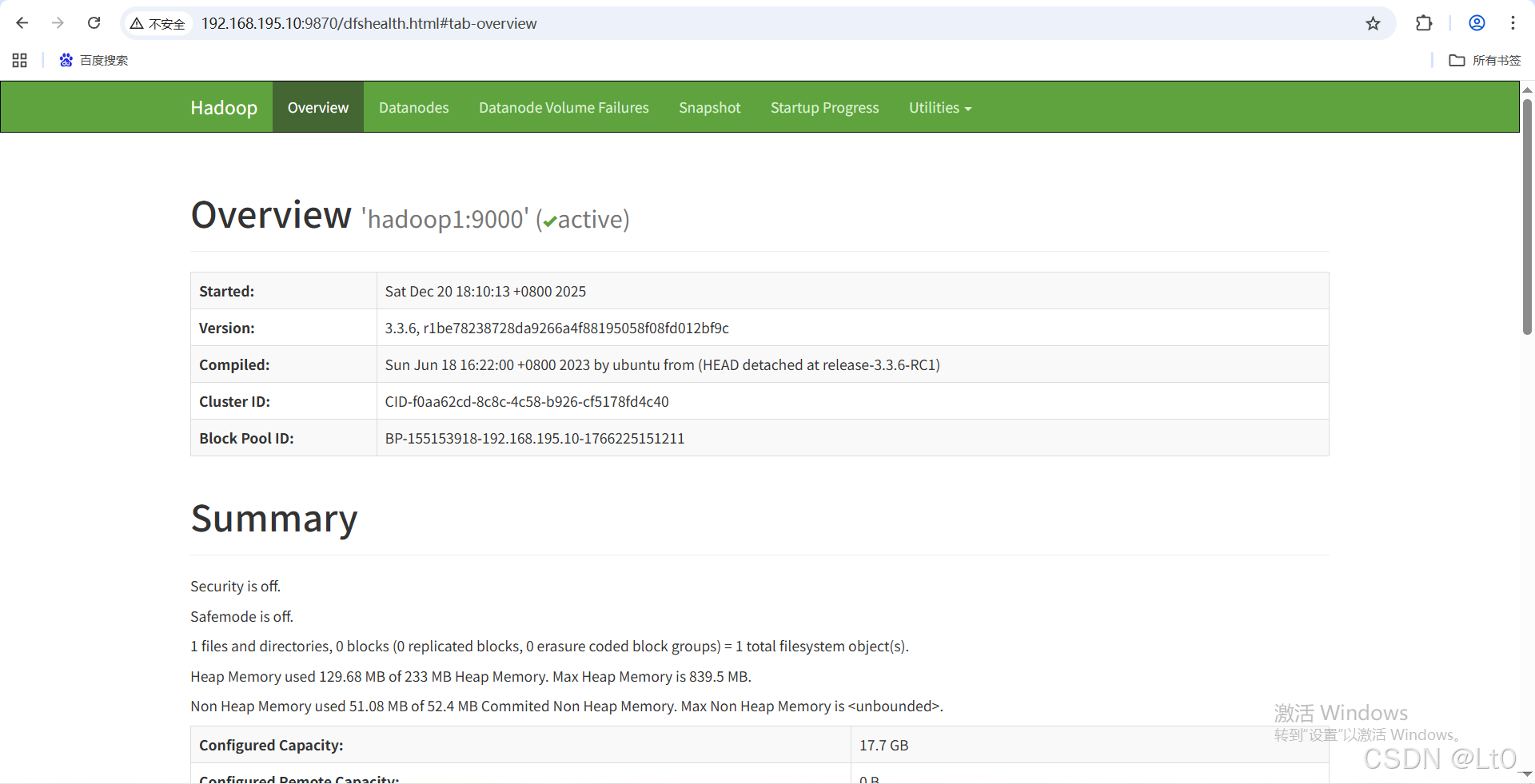Open the all bookmarks folder
Screen dimensions: 1535x784
[x=1485, y=60]
